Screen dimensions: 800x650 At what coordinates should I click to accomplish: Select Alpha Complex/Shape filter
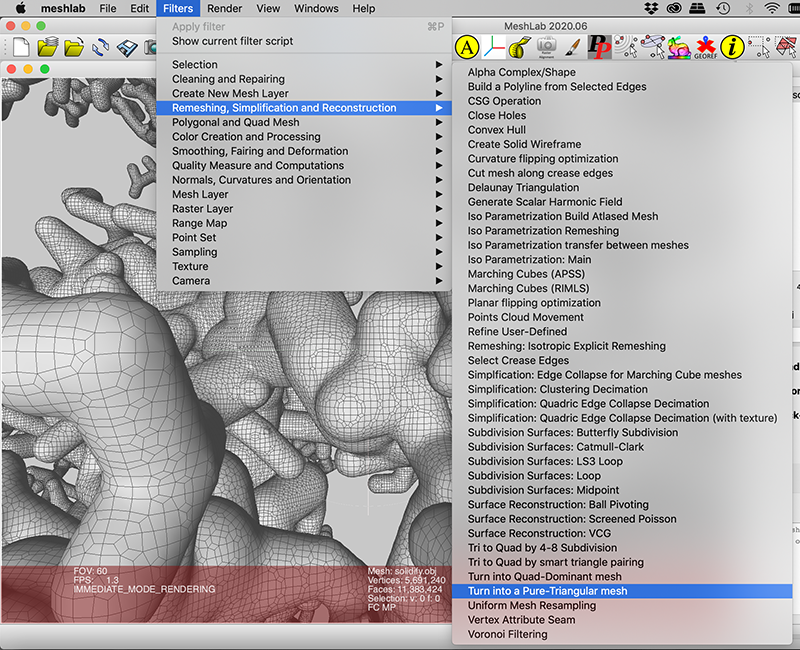coord(622,72)
